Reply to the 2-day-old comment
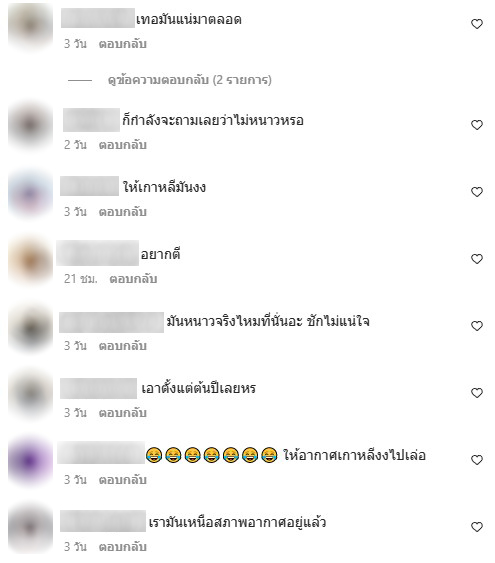 point(123,145)
